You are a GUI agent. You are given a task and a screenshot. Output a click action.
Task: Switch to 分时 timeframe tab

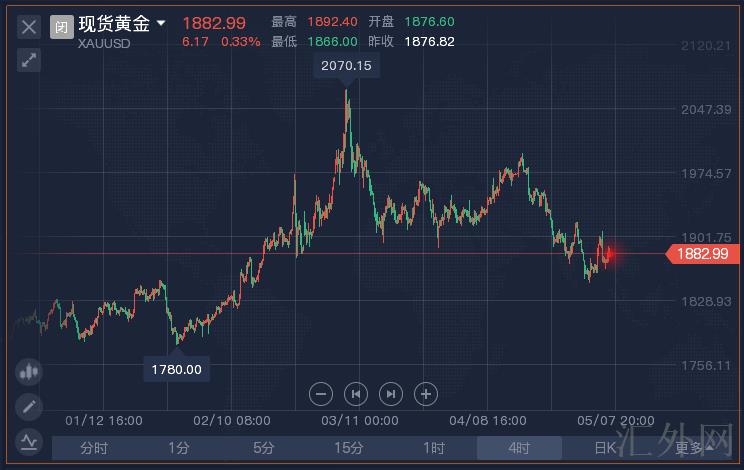(94, 448)
